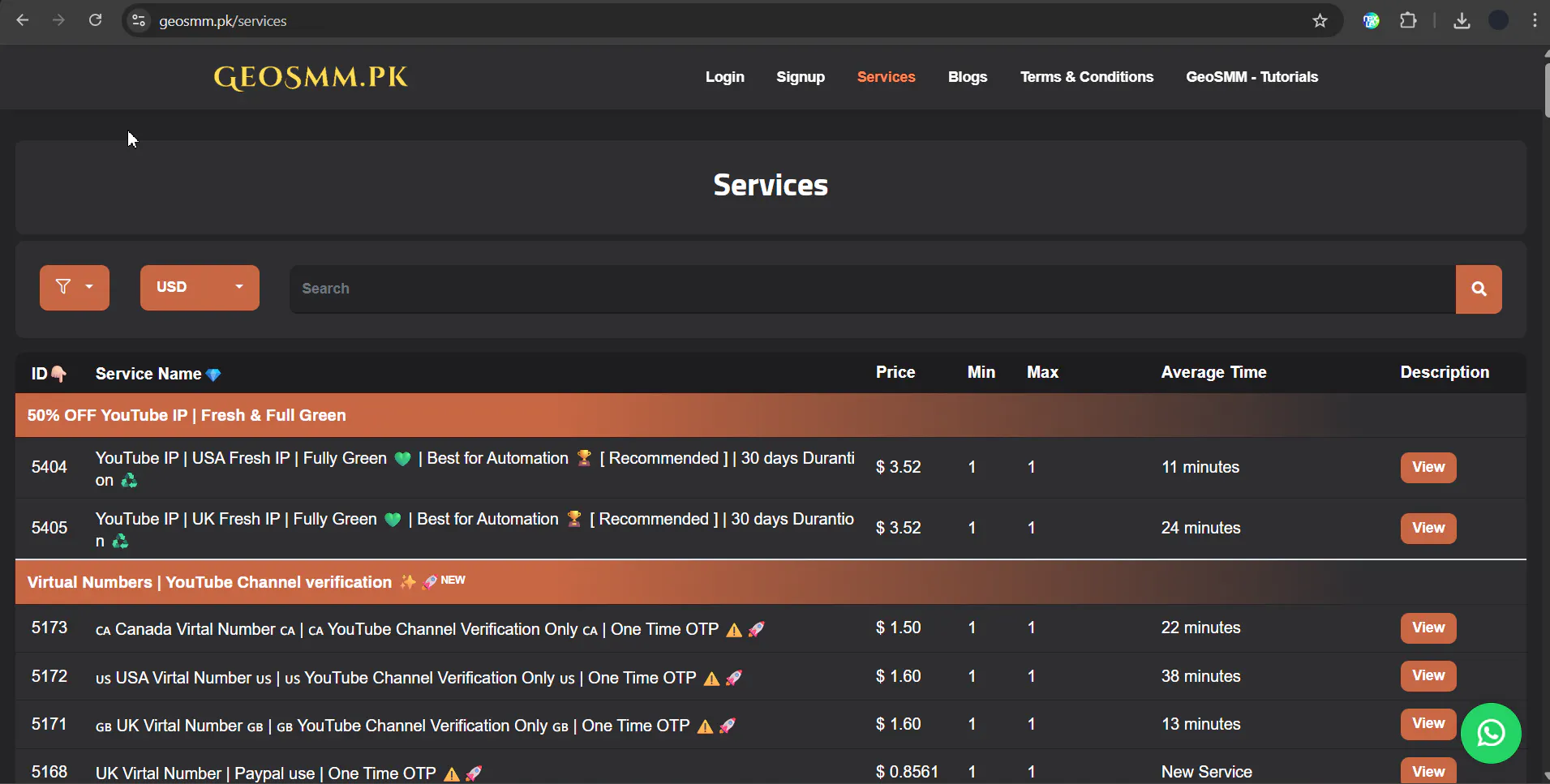Open browser downloads
This screenshot has width=1550, height=784.
click(1462, 21)
